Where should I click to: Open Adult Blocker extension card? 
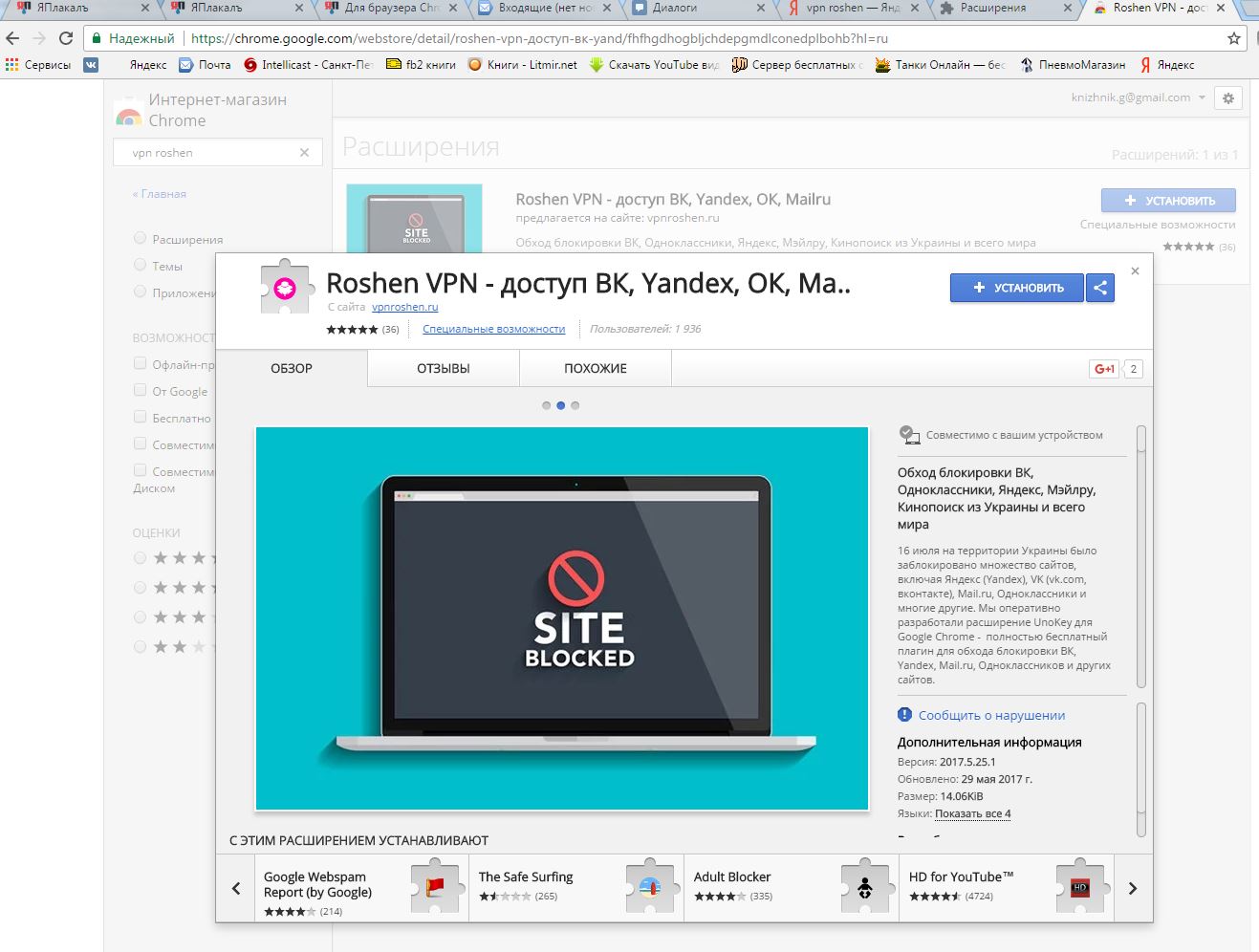pos(792,888)
